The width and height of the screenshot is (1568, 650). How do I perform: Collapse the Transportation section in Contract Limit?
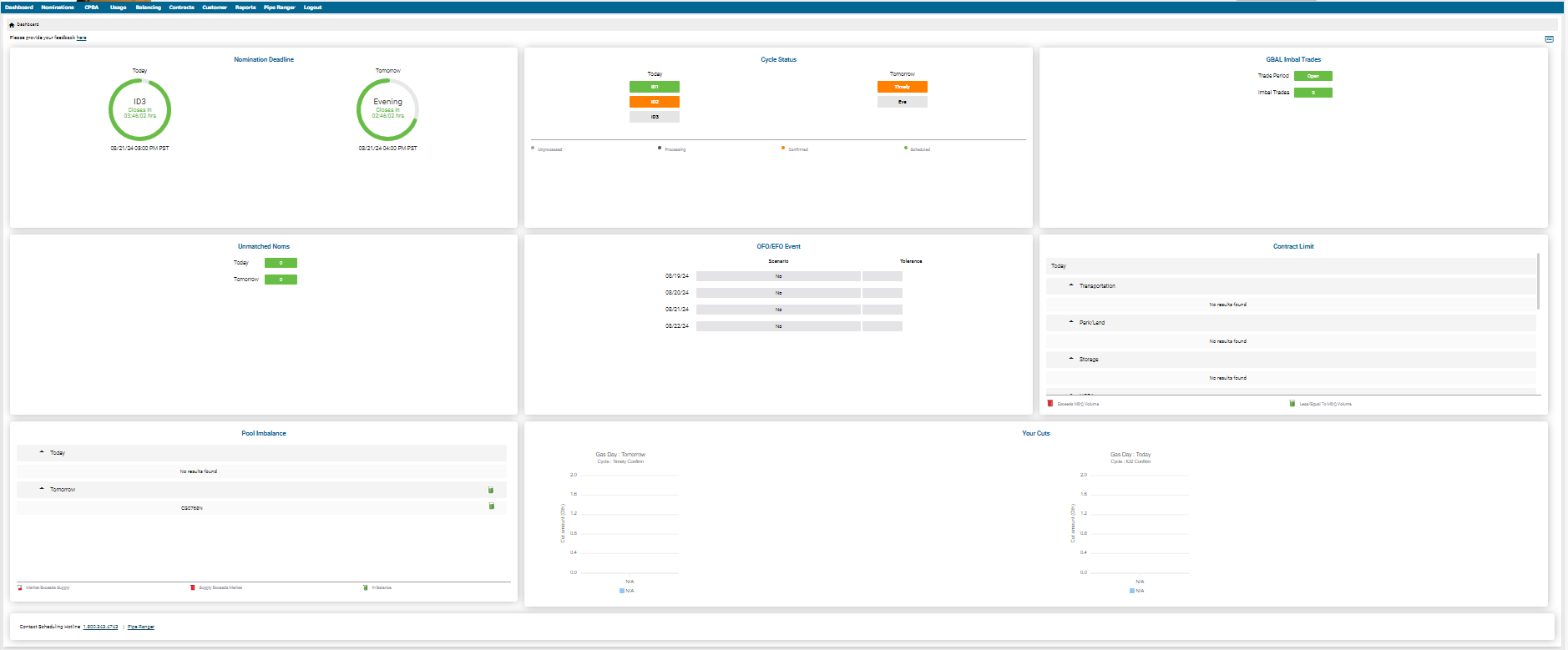coord(1071,285)
